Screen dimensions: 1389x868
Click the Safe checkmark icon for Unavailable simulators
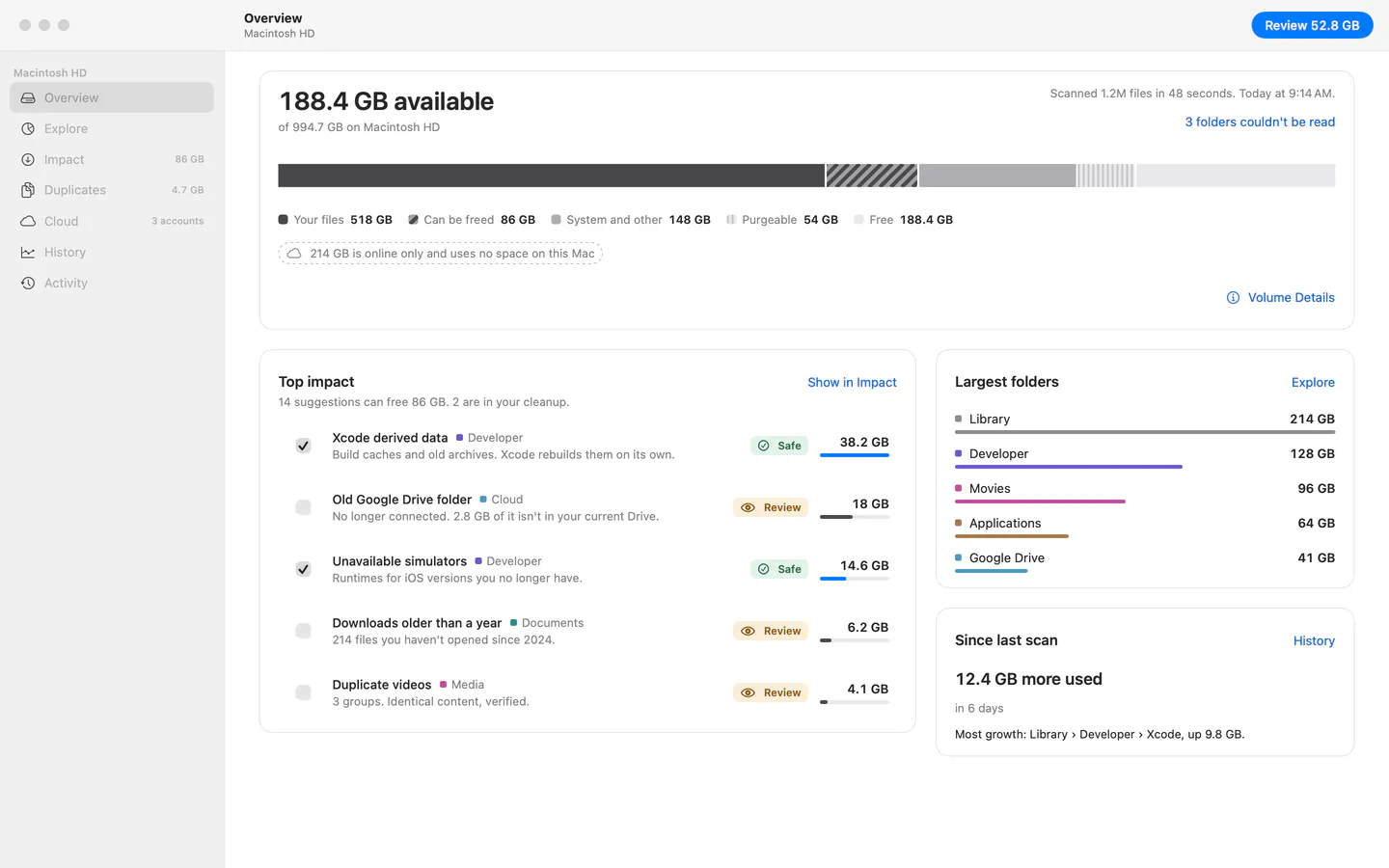[x=764, y=569]
